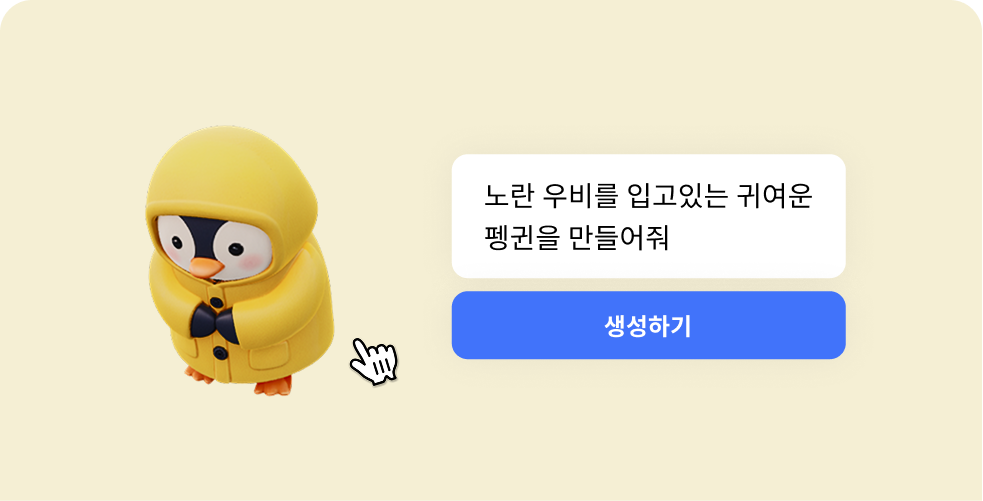The width and height of the screenshot is (983, 501).
Task: Click the penguin's right eye
Action: (235, 250)
